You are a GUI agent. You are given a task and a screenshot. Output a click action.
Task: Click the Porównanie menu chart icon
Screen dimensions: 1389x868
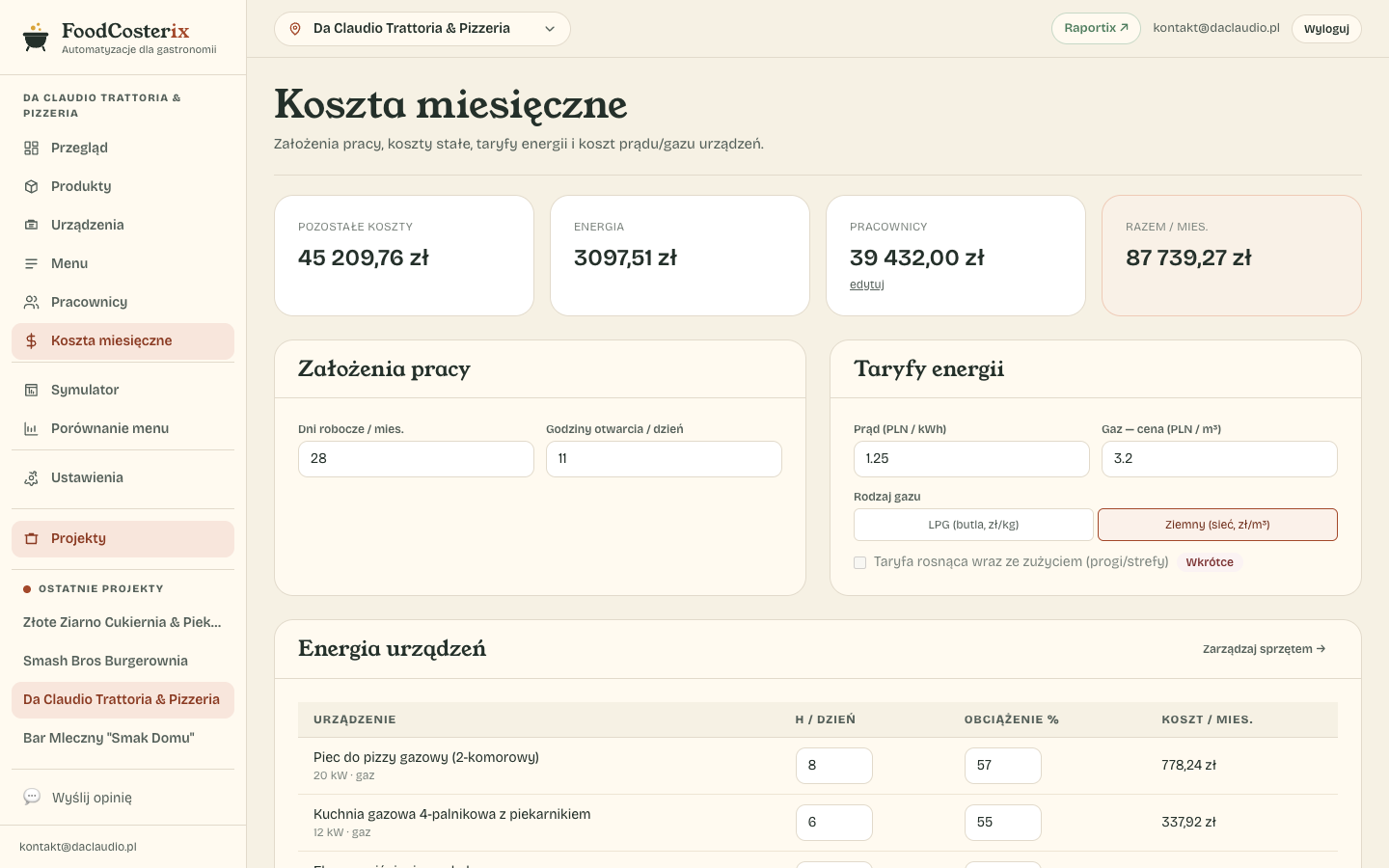click(x=31, y=428)
